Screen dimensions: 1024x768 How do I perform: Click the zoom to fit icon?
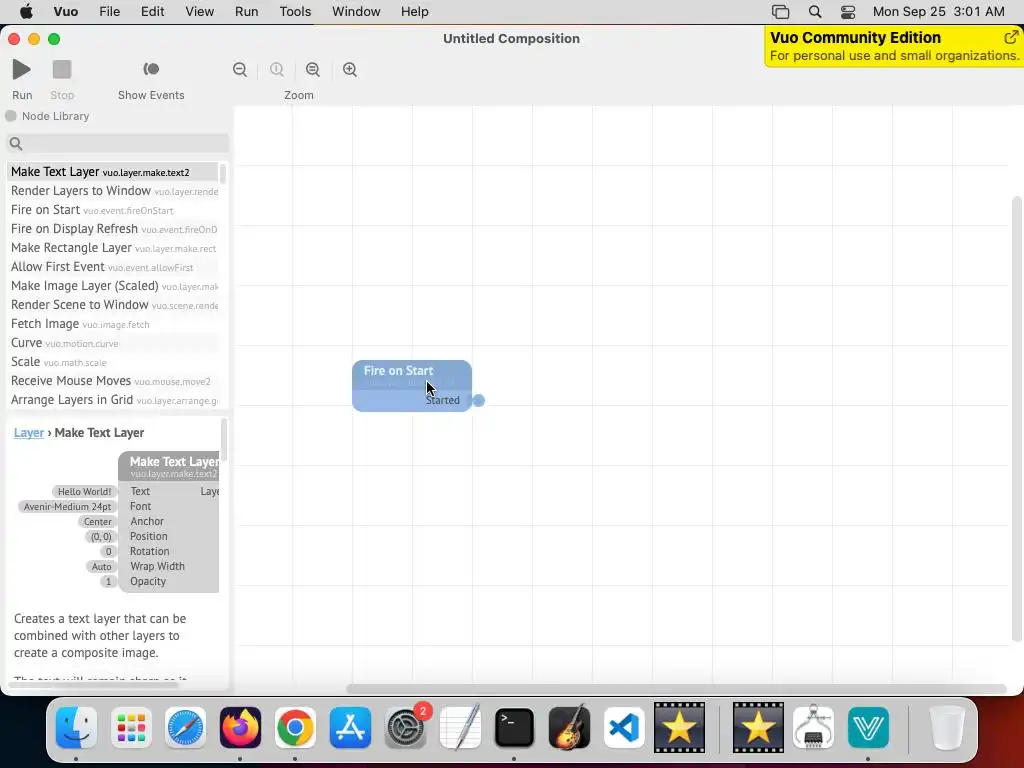(x=313, y=69)
